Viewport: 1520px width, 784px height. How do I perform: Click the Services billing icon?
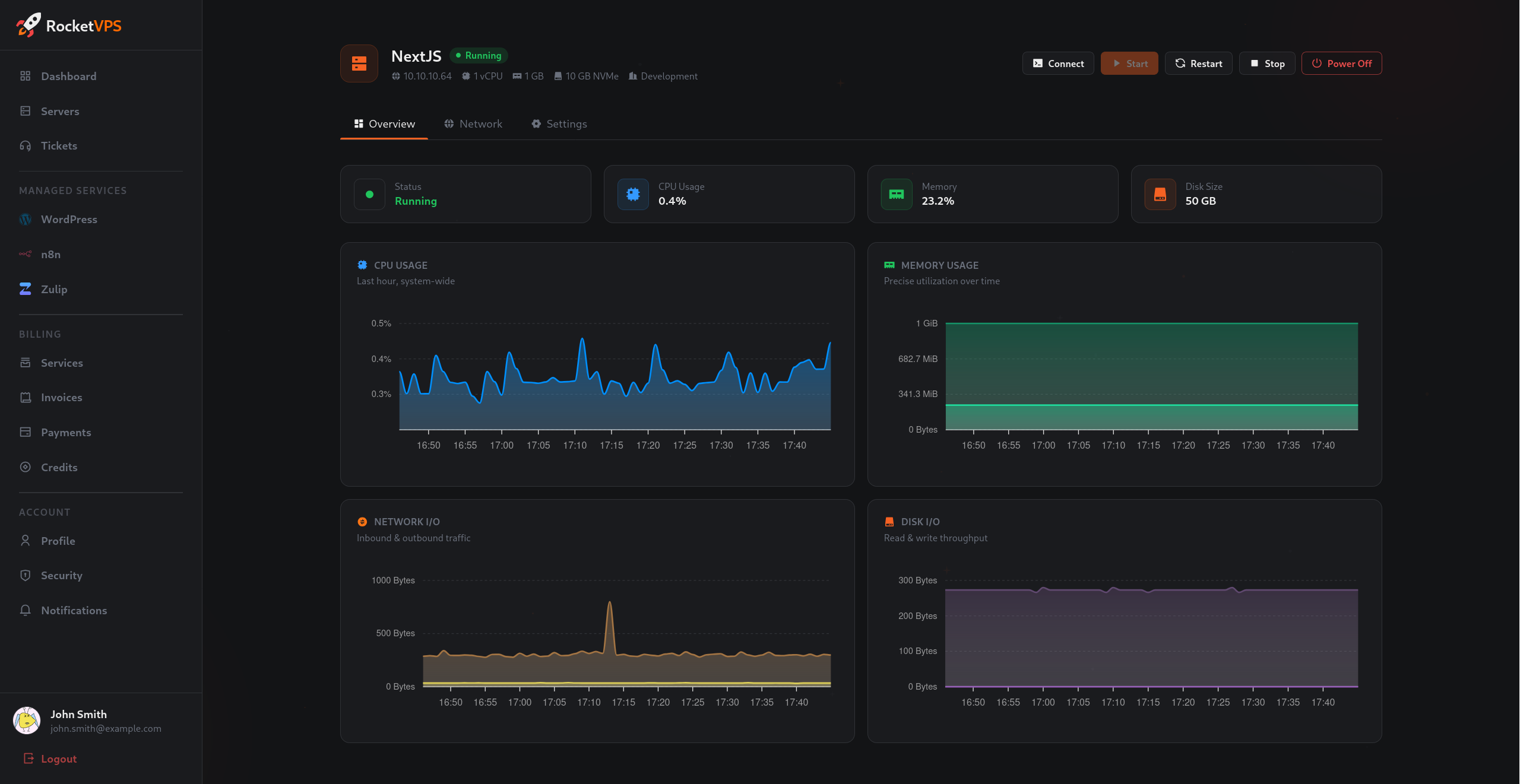click(x=25, y=363)
